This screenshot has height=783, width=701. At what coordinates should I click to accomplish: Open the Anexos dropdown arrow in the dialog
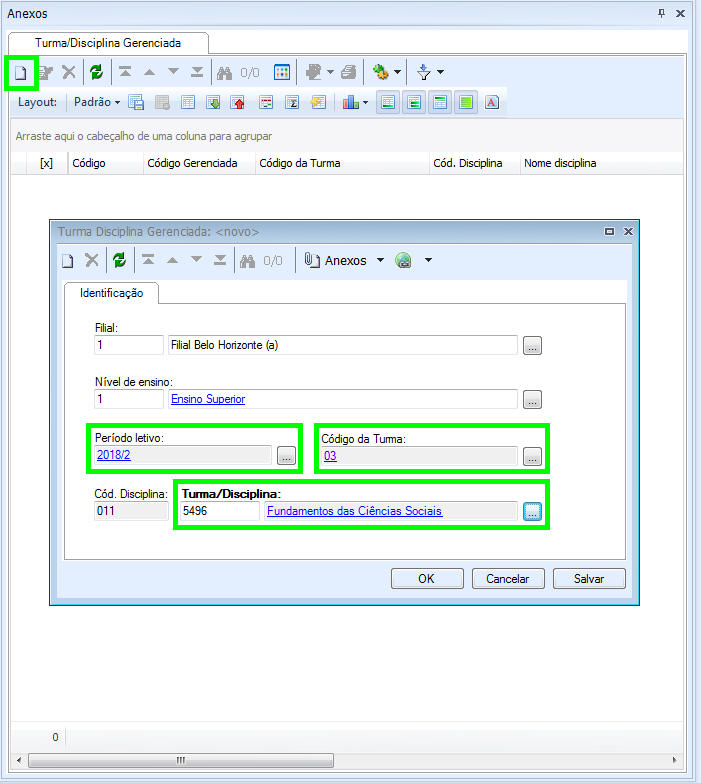click(x=380, y=260)
